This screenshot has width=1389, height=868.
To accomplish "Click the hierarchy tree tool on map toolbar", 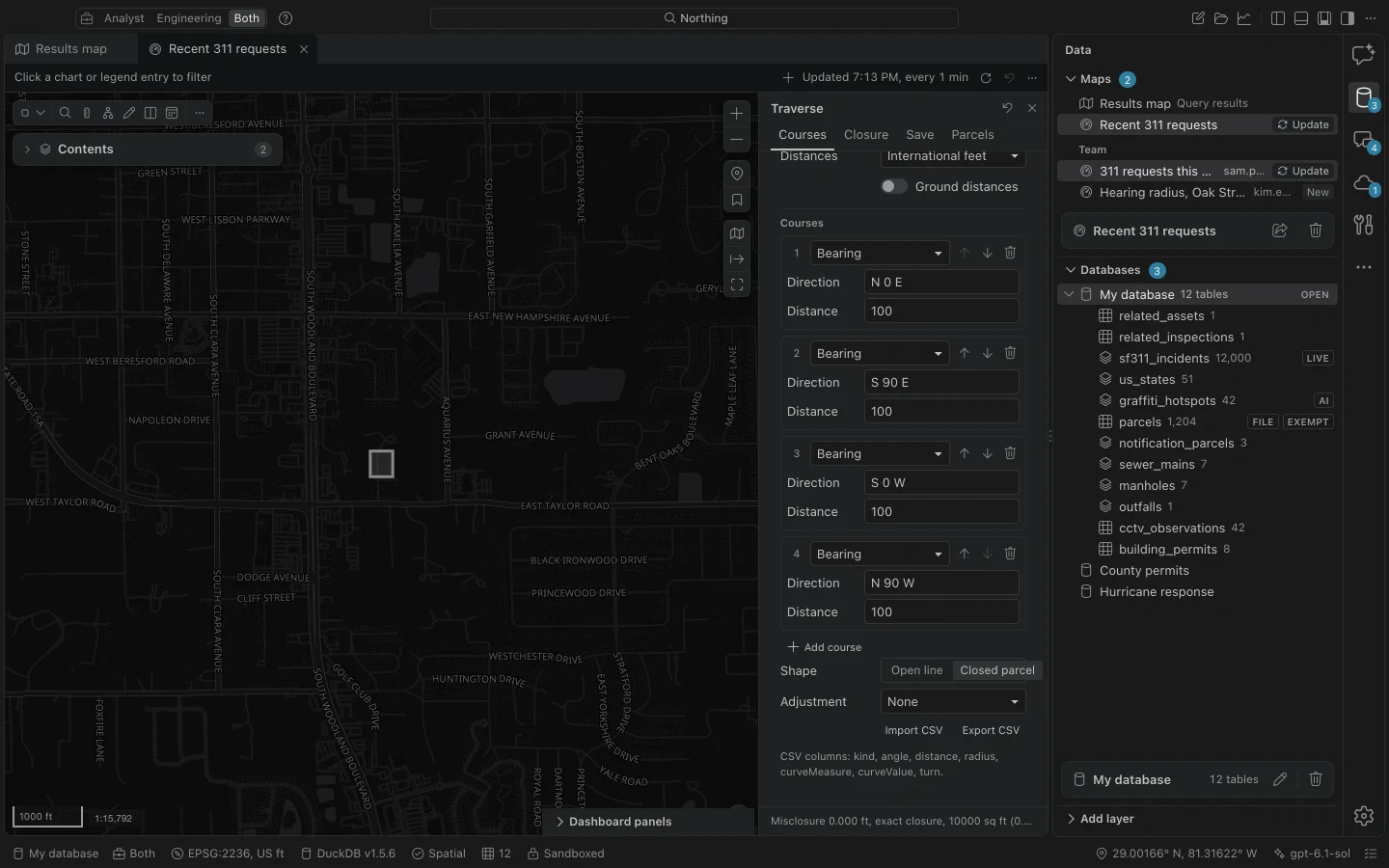I will point(108,113).
